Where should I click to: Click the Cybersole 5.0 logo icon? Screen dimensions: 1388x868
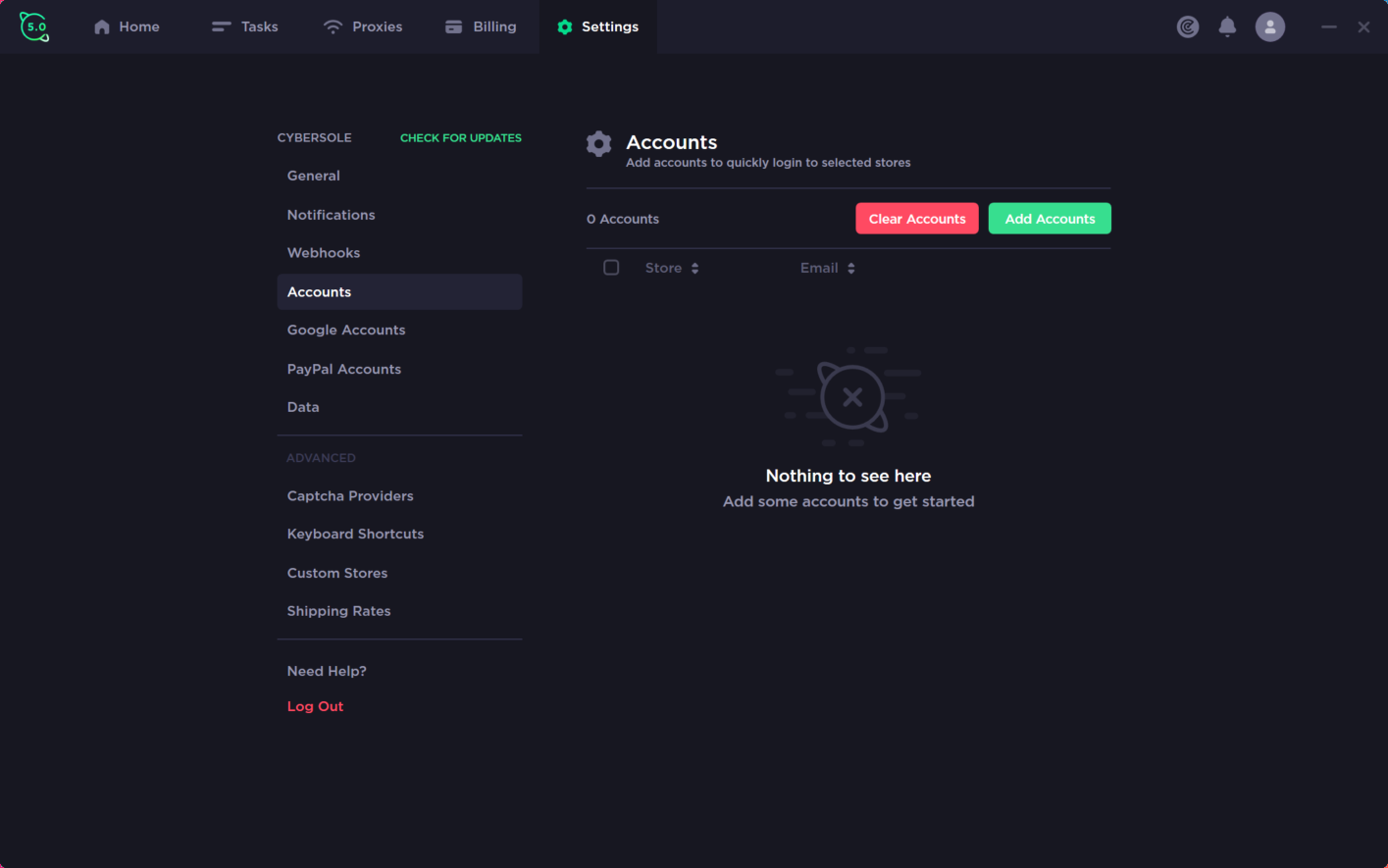34,26
